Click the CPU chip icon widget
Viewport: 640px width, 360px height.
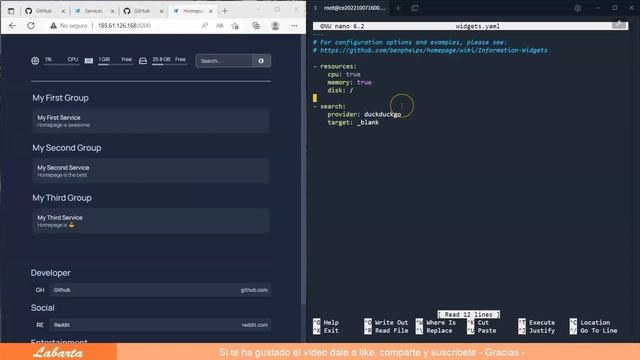click(35, 61)
